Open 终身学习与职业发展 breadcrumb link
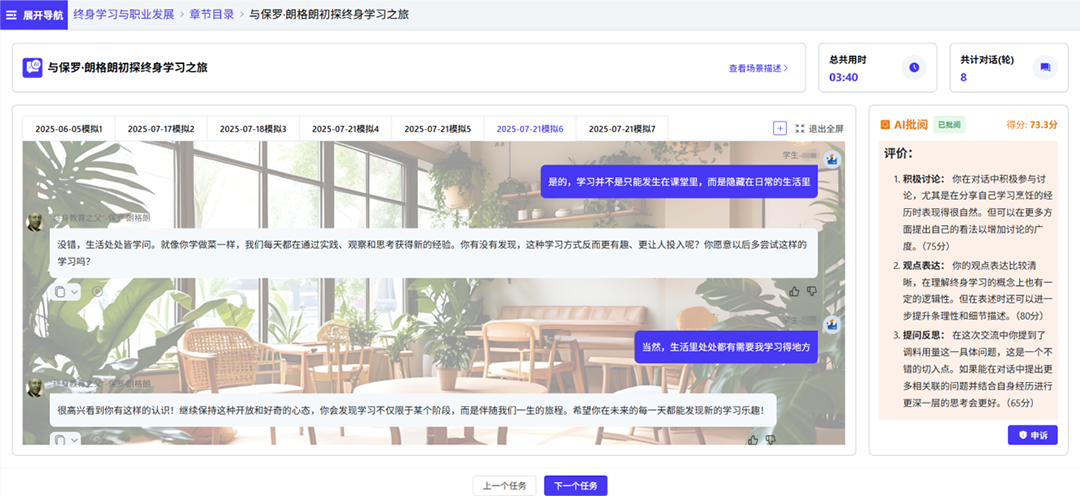1080x496 pixels. pyautogui.click(x=124, y=14)
